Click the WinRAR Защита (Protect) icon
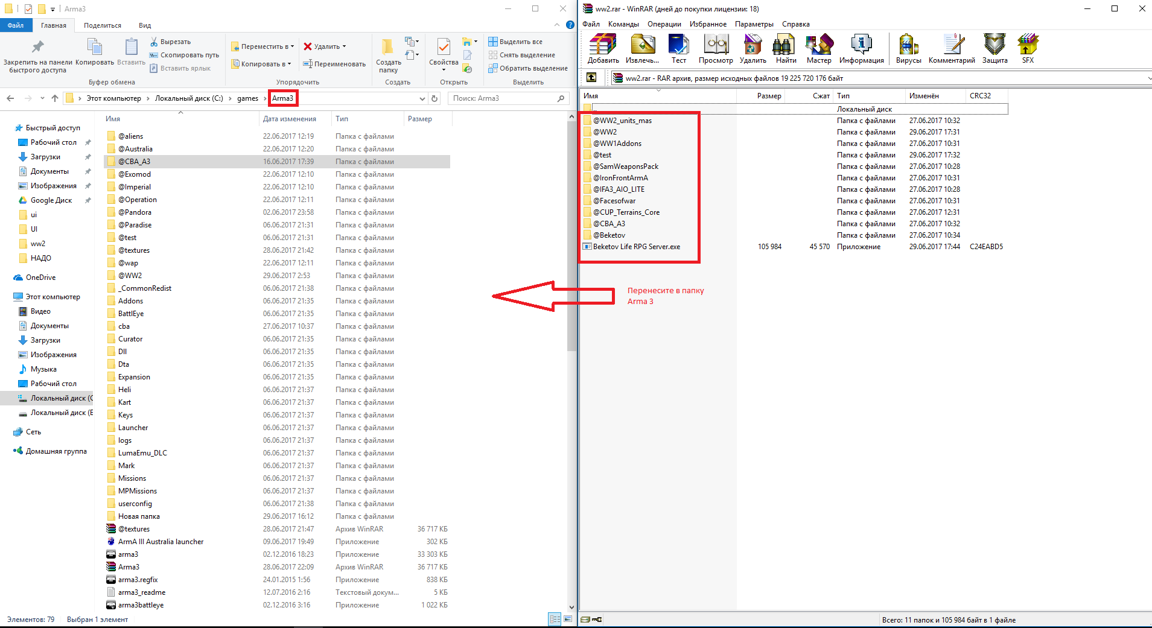Image resolution: width=1152 pixels, height=628 pixels. (x=995, y=48)
